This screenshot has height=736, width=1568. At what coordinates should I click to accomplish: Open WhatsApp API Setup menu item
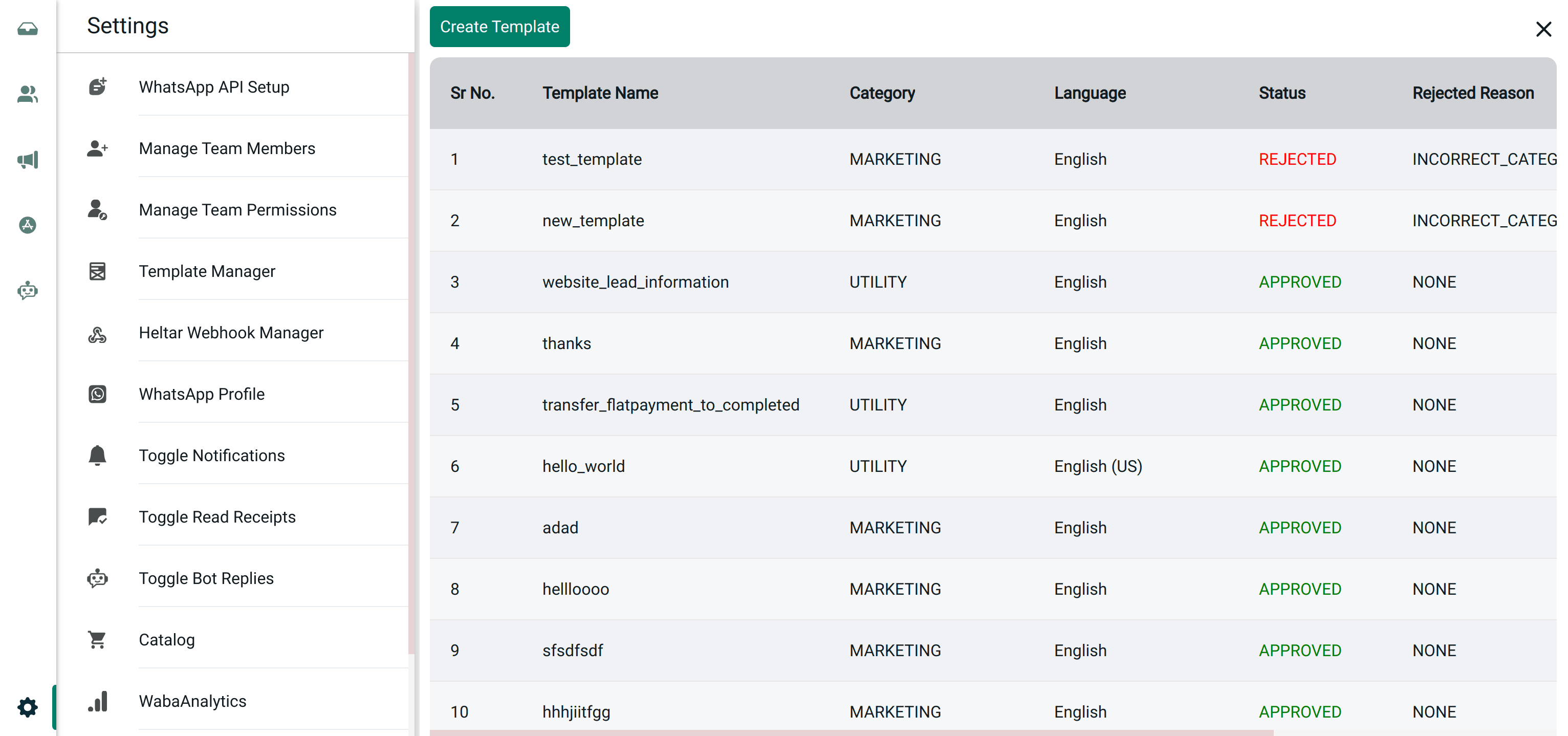coord(213,87)
